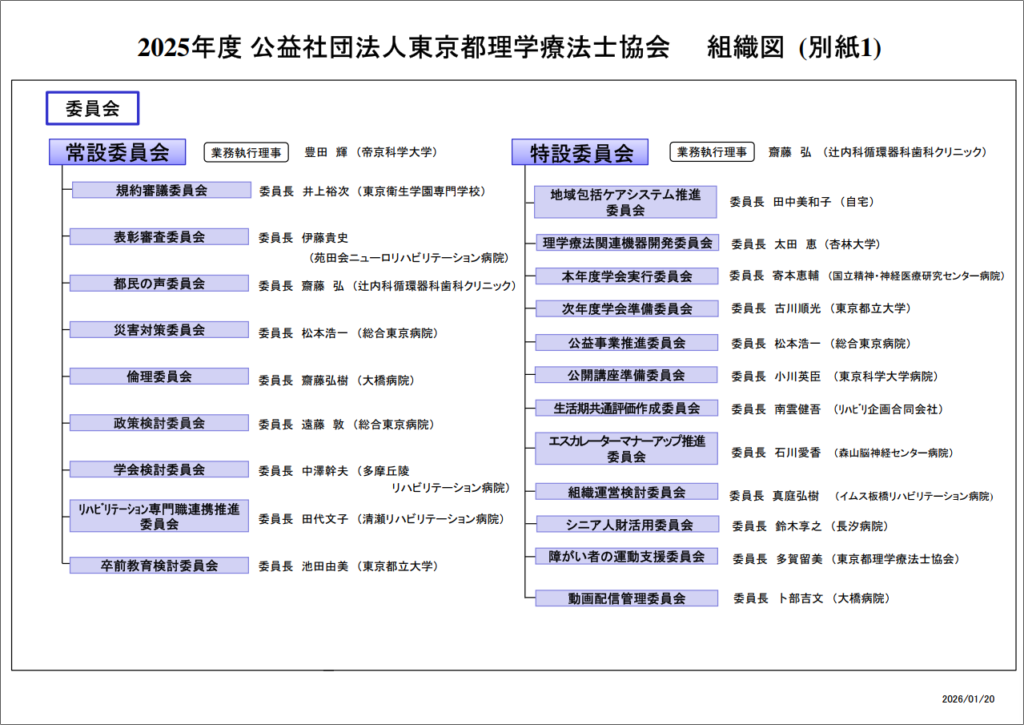
Task: Click the 理学療法関連機器開発委員会 box
Action: point(625,243)
